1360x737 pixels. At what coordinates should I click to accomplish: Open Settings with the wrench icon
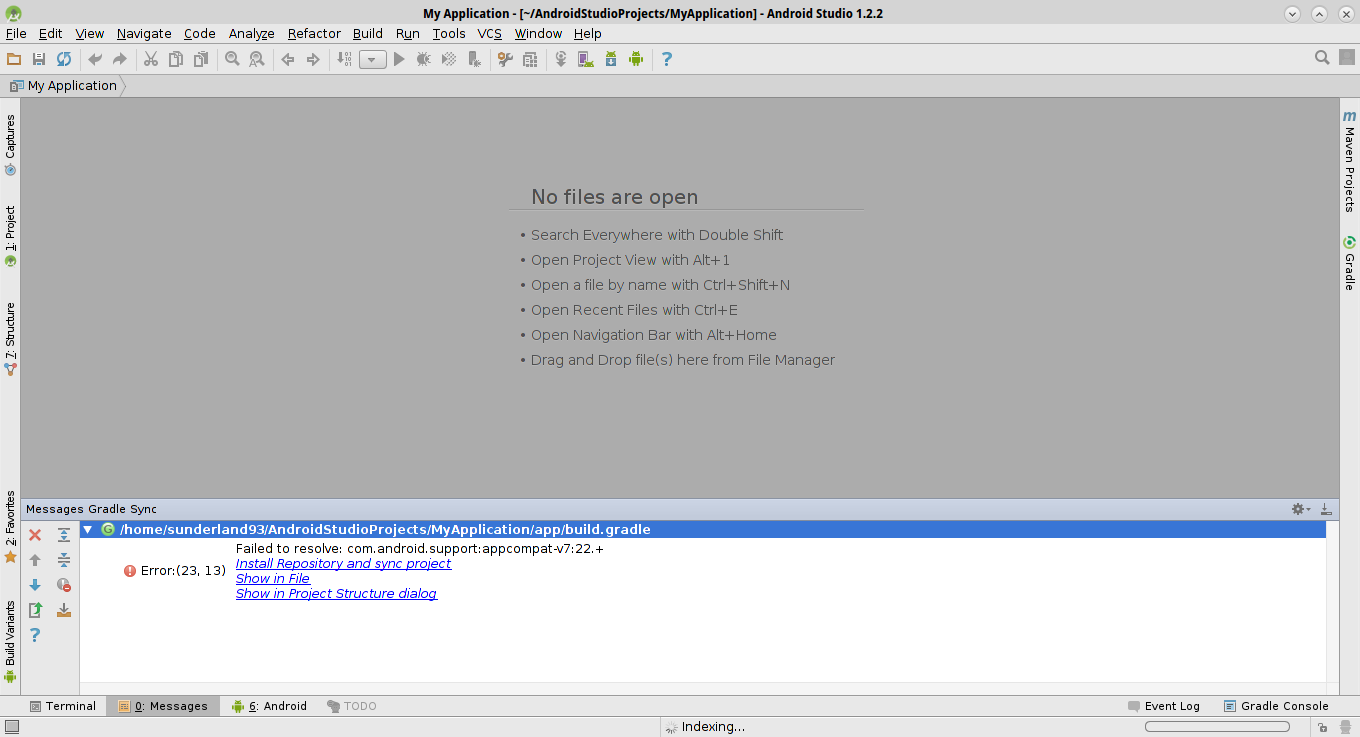point(505,59)
